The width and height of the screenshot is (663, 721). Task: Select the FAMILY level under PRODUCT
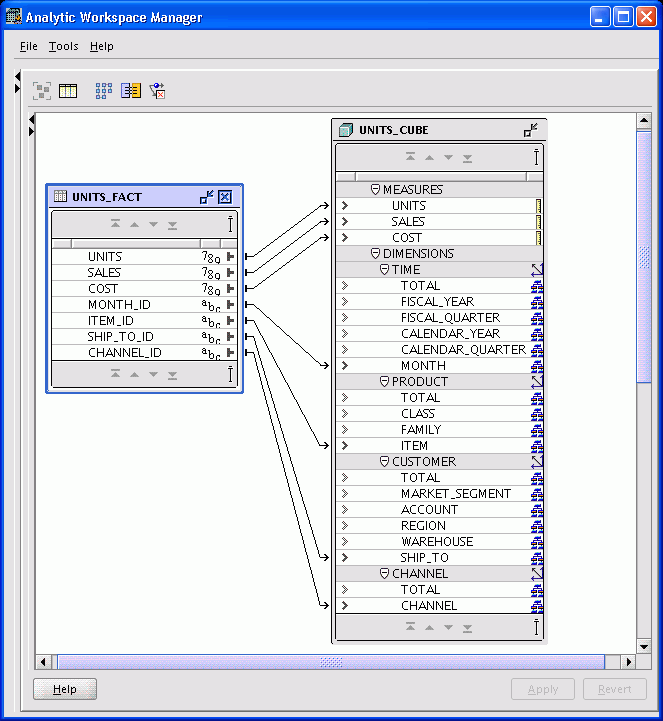pos(439,430)
